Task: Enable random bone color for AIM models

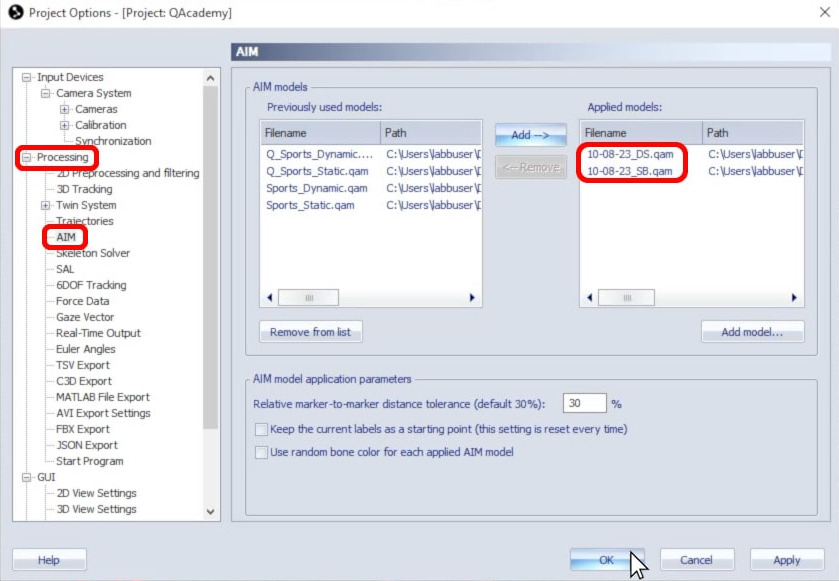Action: click(x=262, y=452)
